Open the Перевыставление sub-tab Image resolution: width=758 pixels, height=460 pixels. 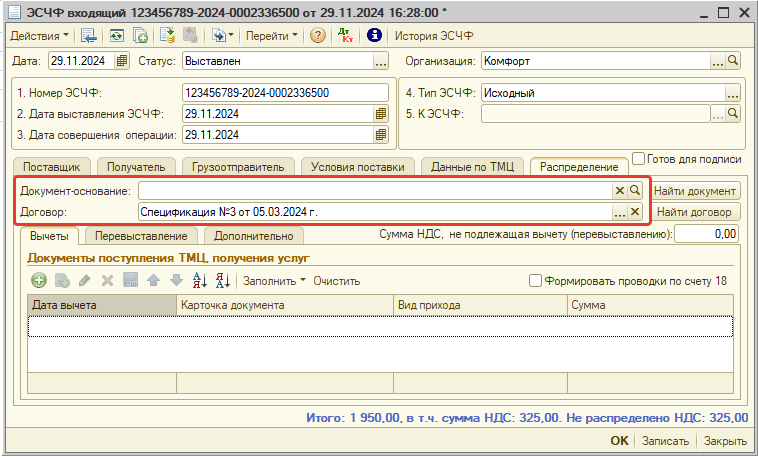point(141,236)
